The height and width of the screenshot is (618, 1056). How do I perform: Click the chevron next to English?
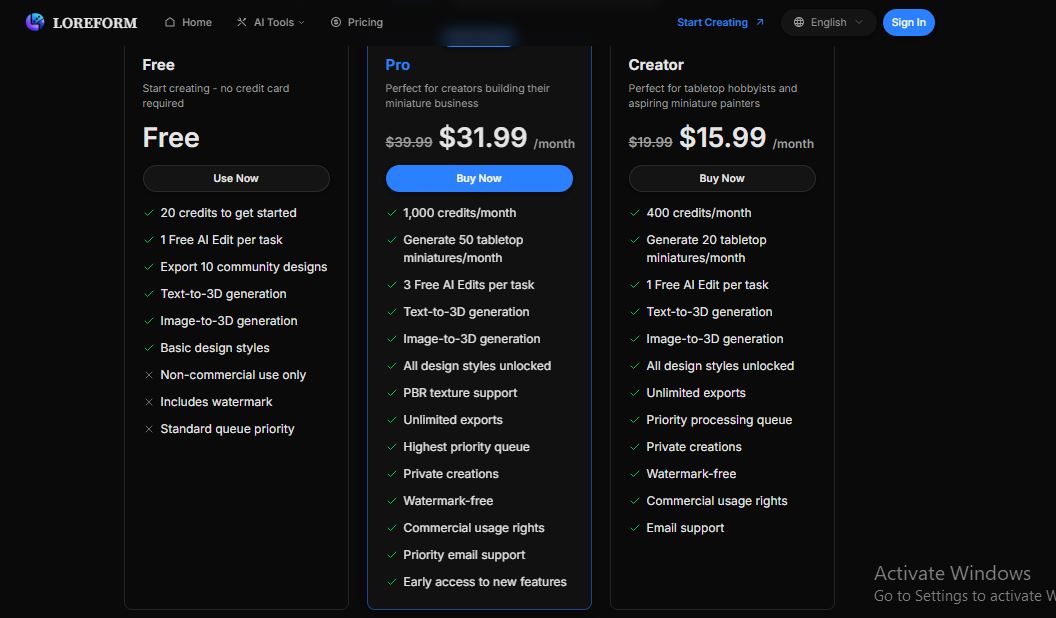coord(859,22)
